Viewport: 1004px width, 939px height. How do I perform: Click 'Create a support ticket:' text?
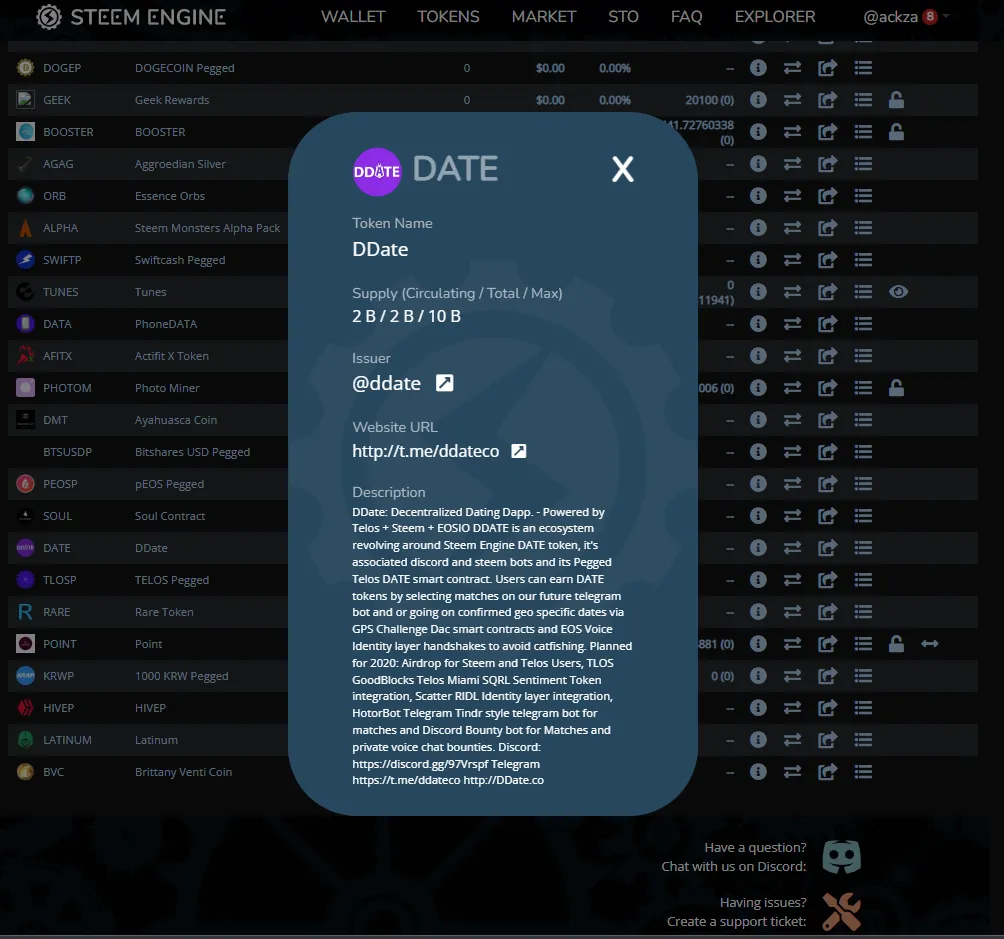736,922
